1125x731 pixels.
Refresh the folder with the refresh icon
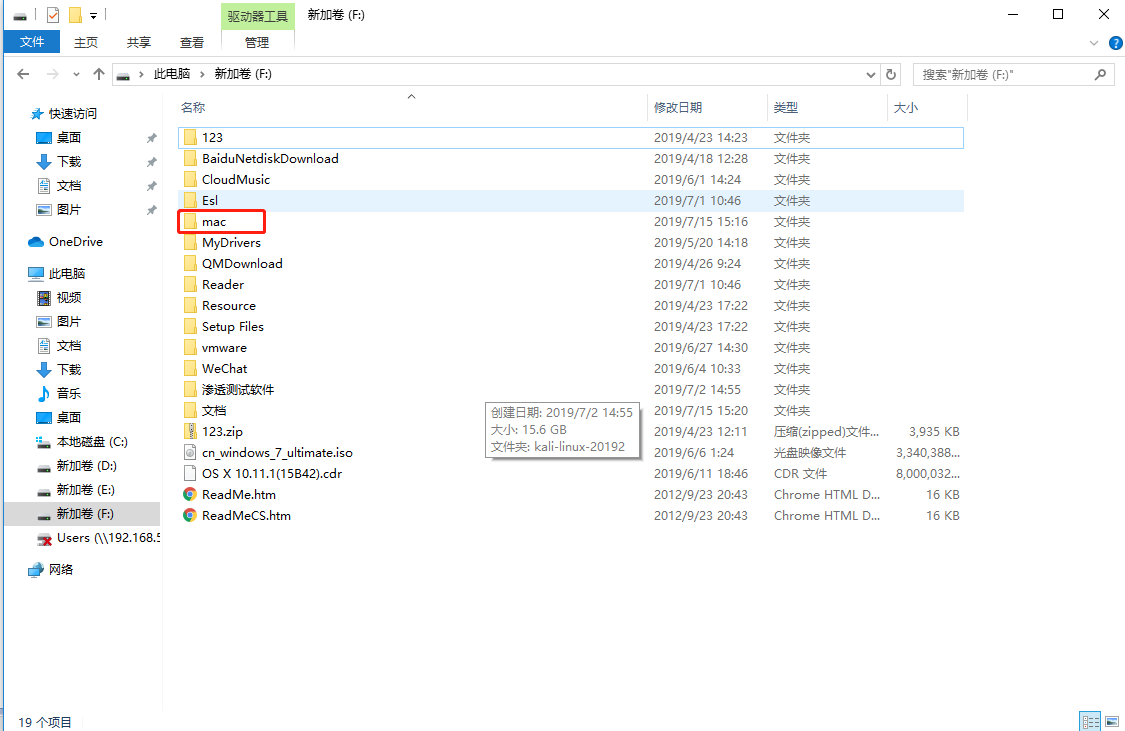891,75
